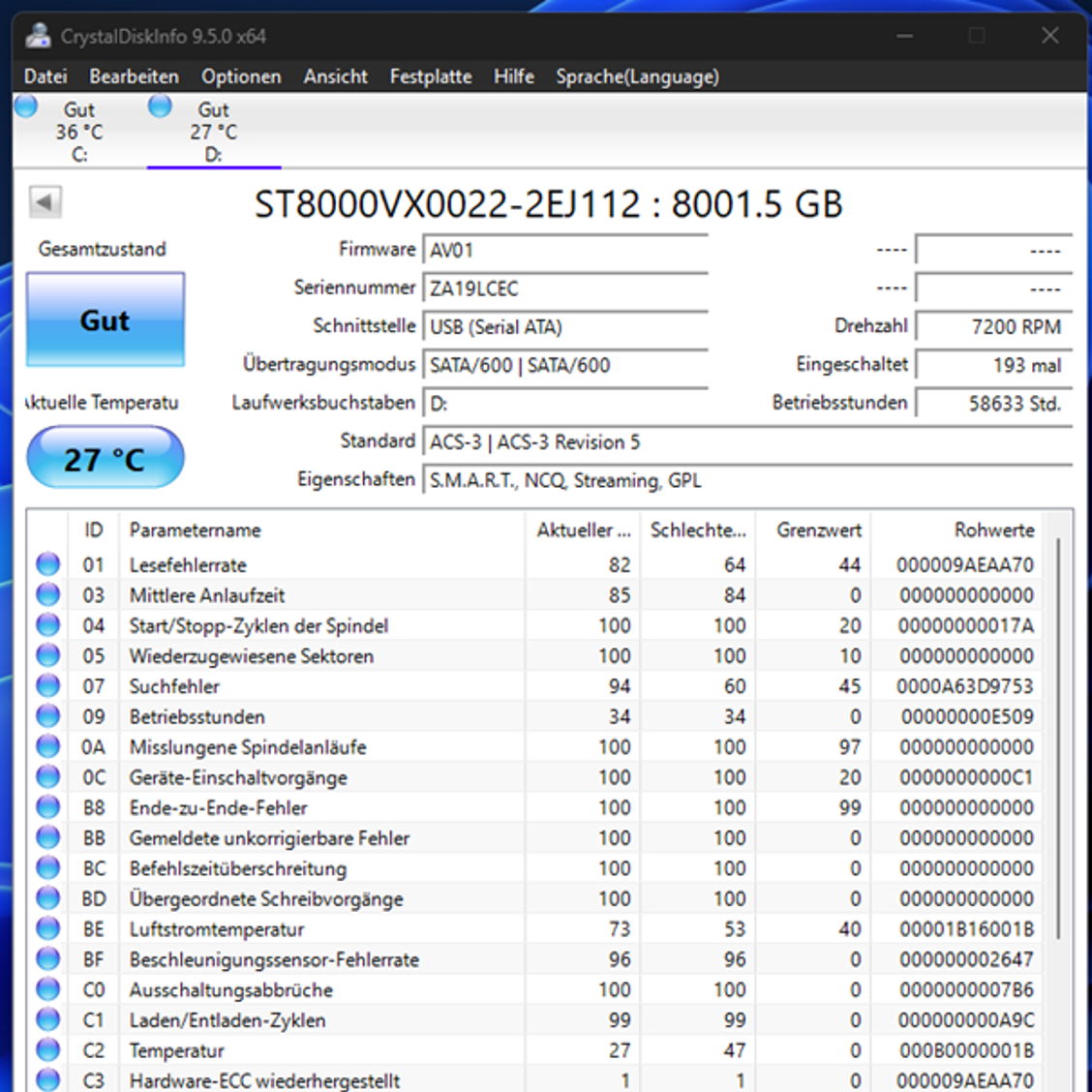Click status icon of Laden/Entladen-Zyklen row
The height and width of the screenshot is (1092, 1092).
(48, 1020)
